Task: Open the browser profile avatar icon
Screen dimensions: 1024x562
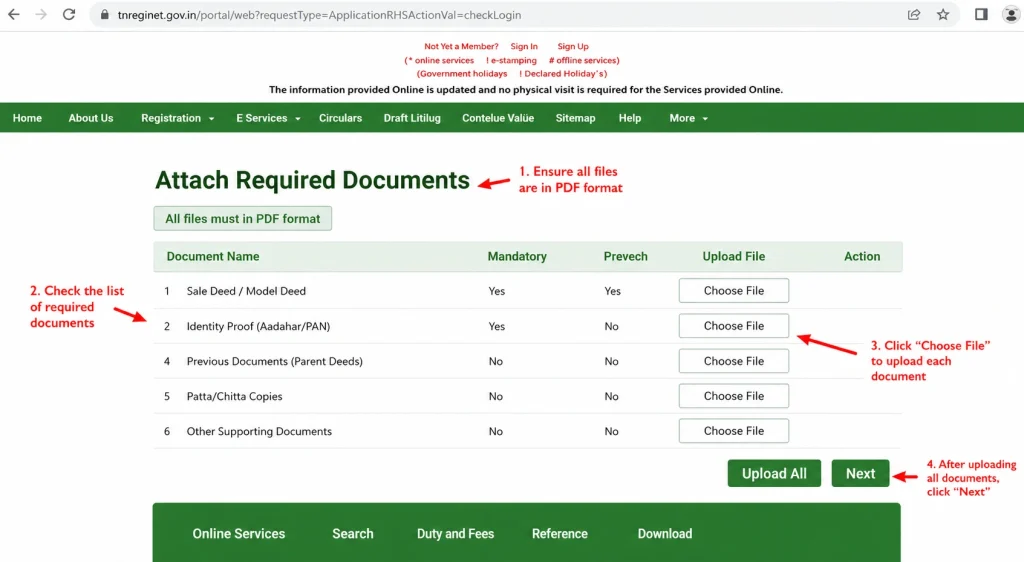Action: [1011, 14]
